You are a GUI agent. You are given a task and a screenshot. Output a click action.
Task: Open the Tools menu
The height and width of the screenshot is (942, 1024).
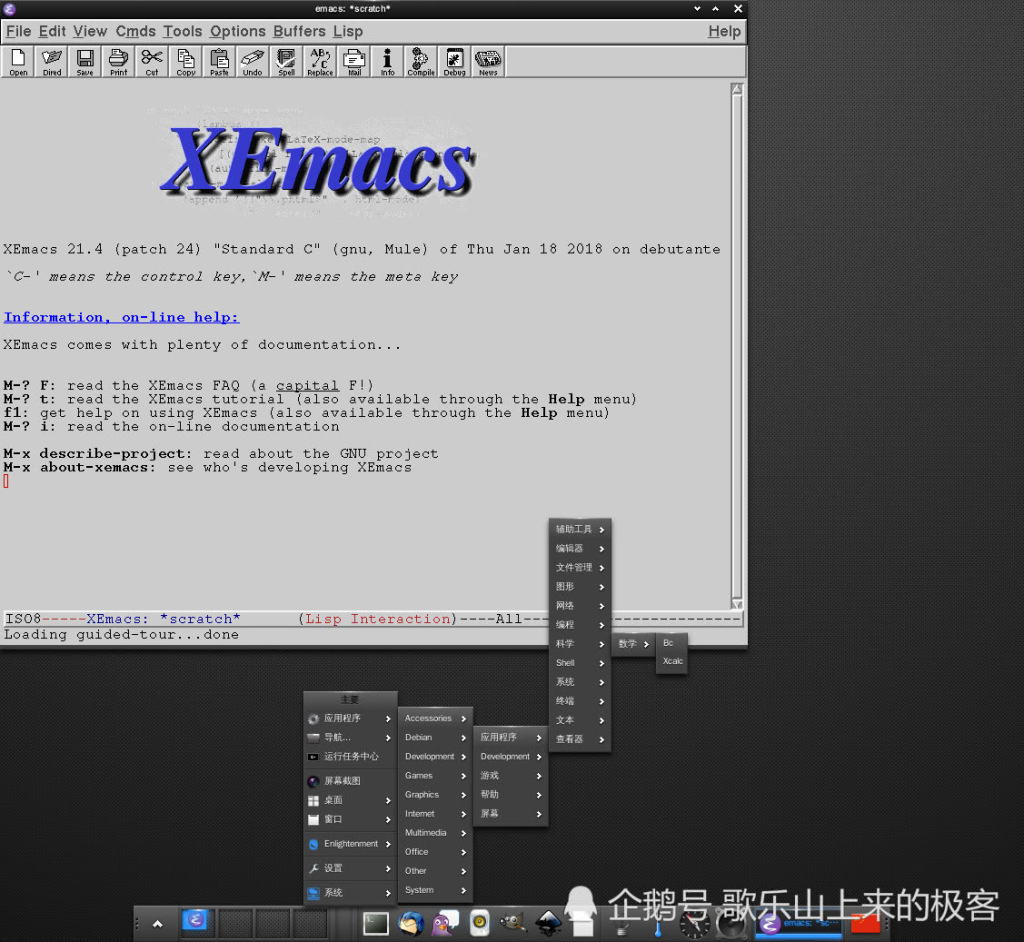[183, 31]
